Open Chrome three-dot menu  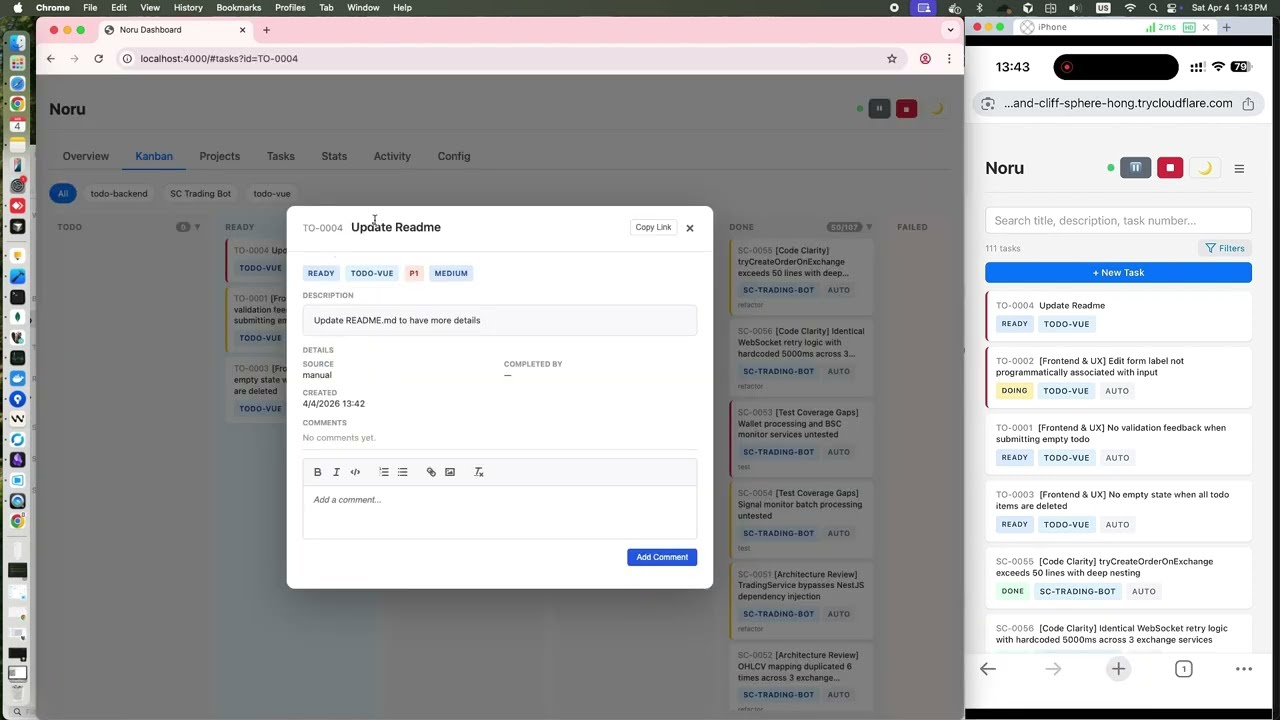tap(949, 58)
